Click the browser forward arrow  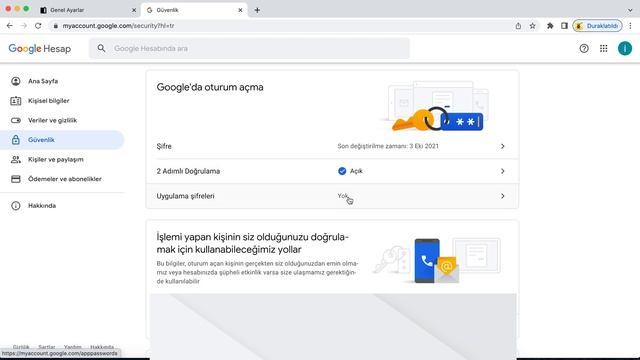(x=24, y=26)
